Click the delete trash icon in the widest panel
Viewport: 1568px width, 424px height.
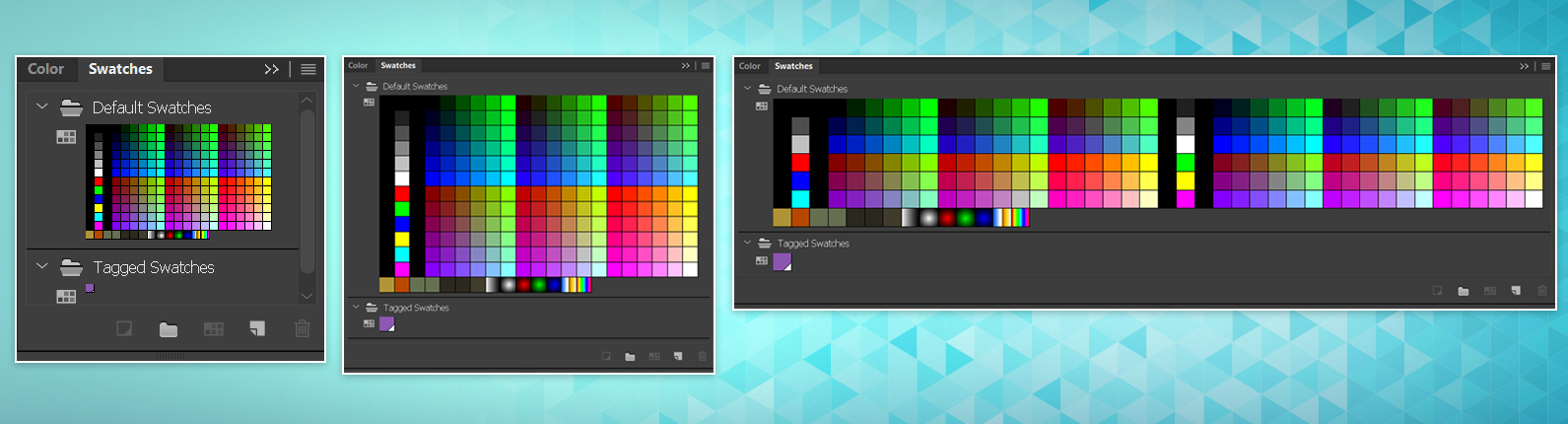coord(1542,291)
